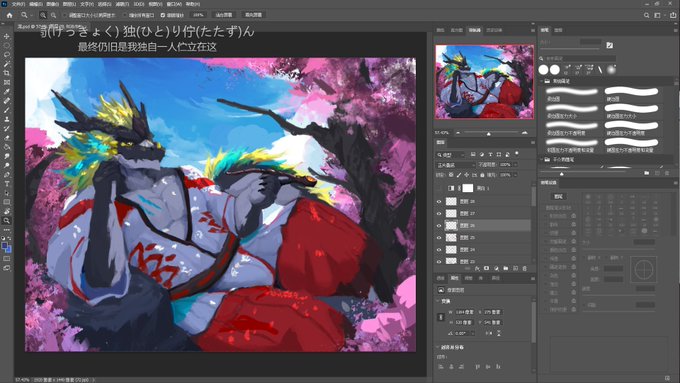
Task: Switch to the Navigator tab
Action: point(474,30)
